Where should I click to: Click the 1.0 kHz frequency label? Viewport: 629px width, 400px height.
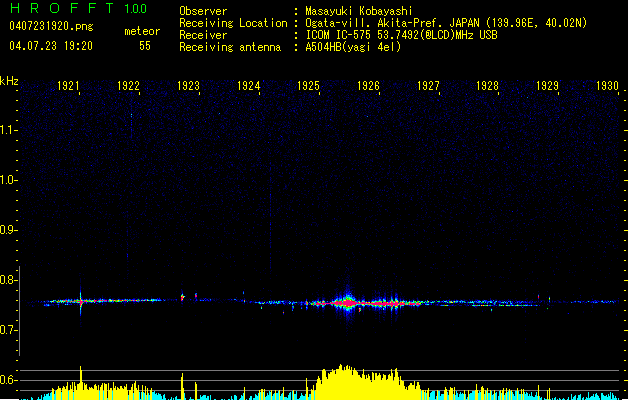tap(9, 180)
